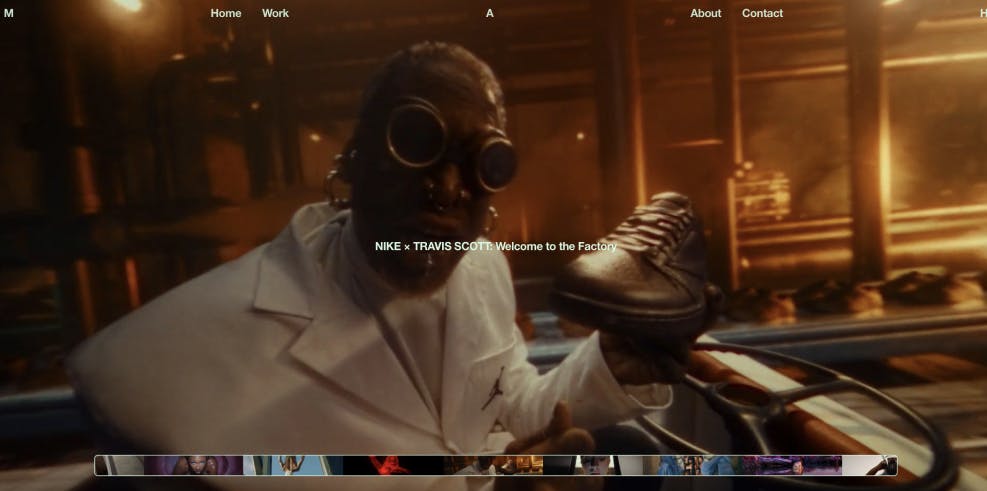Screen dimensions: 987x491
Task: Open the Home page link
Action: tap(225, 13)
